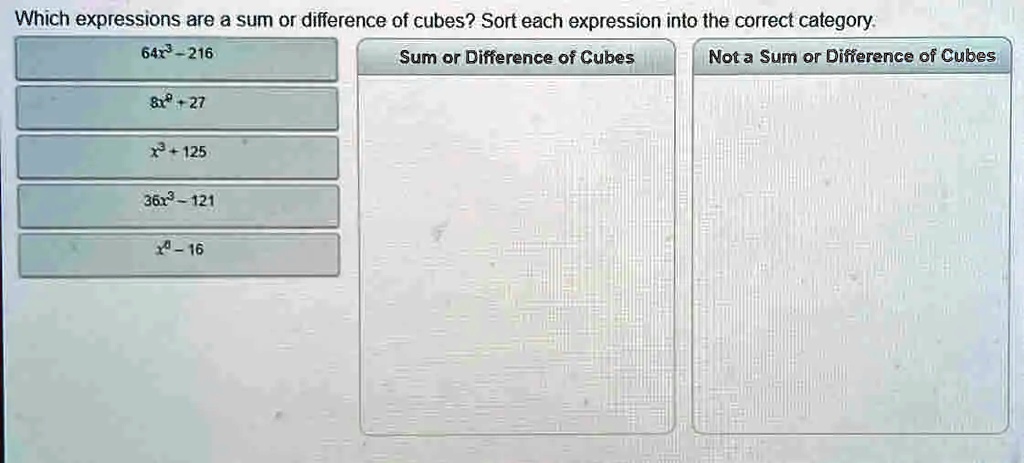Viewport: 1024px width, 463px height.
Task: Click the "64x³" term in the top tile
Action: [158, 54]
